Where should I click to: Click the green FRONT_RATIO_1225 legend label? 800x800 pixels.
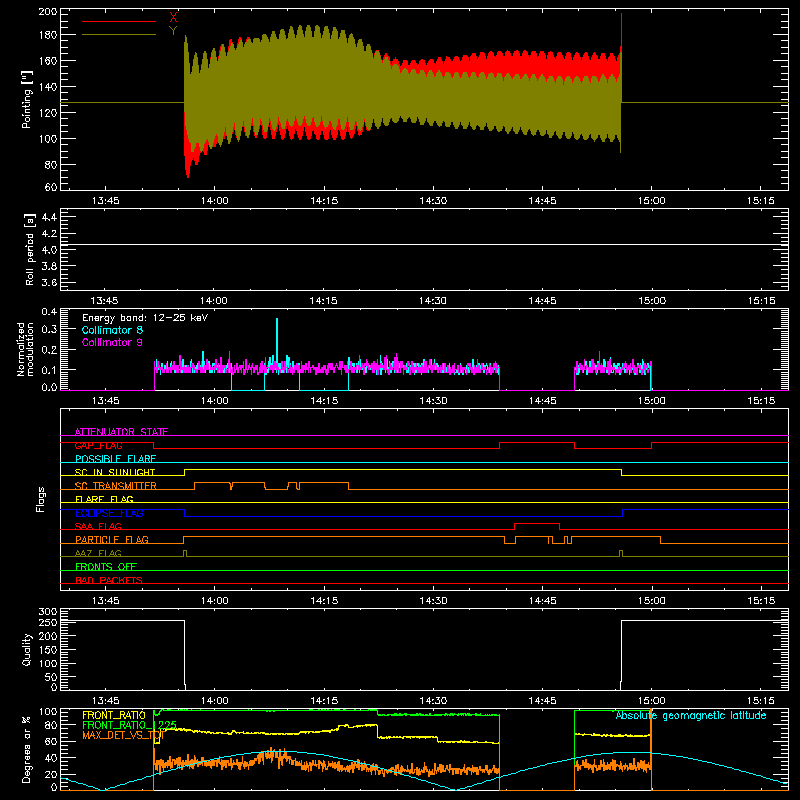click(x=130, y=725)
